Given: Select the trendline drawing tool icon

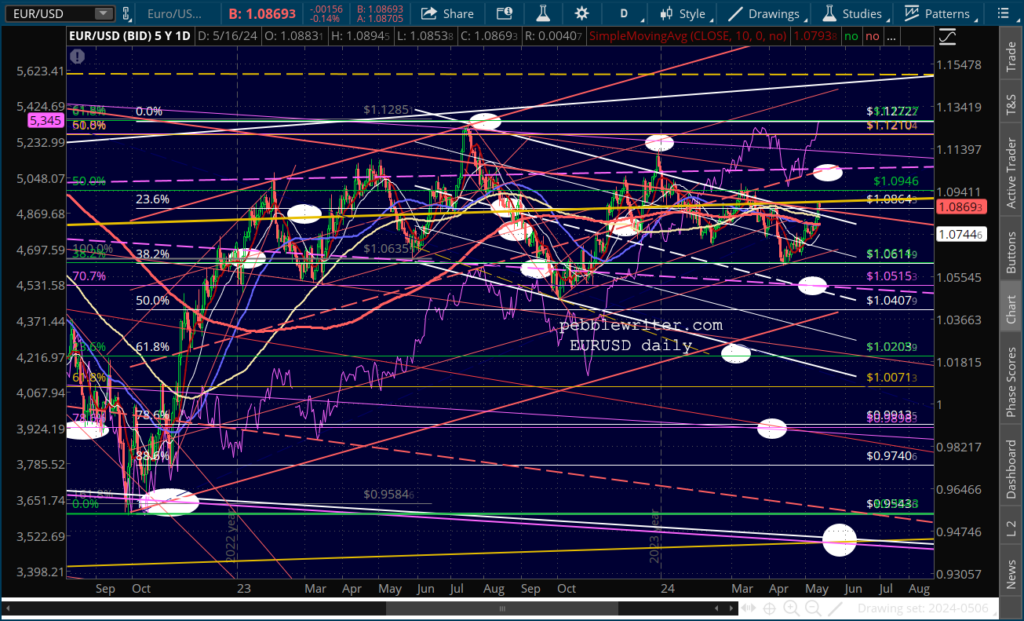Looking at the screenshot, I should pos(835,609).
